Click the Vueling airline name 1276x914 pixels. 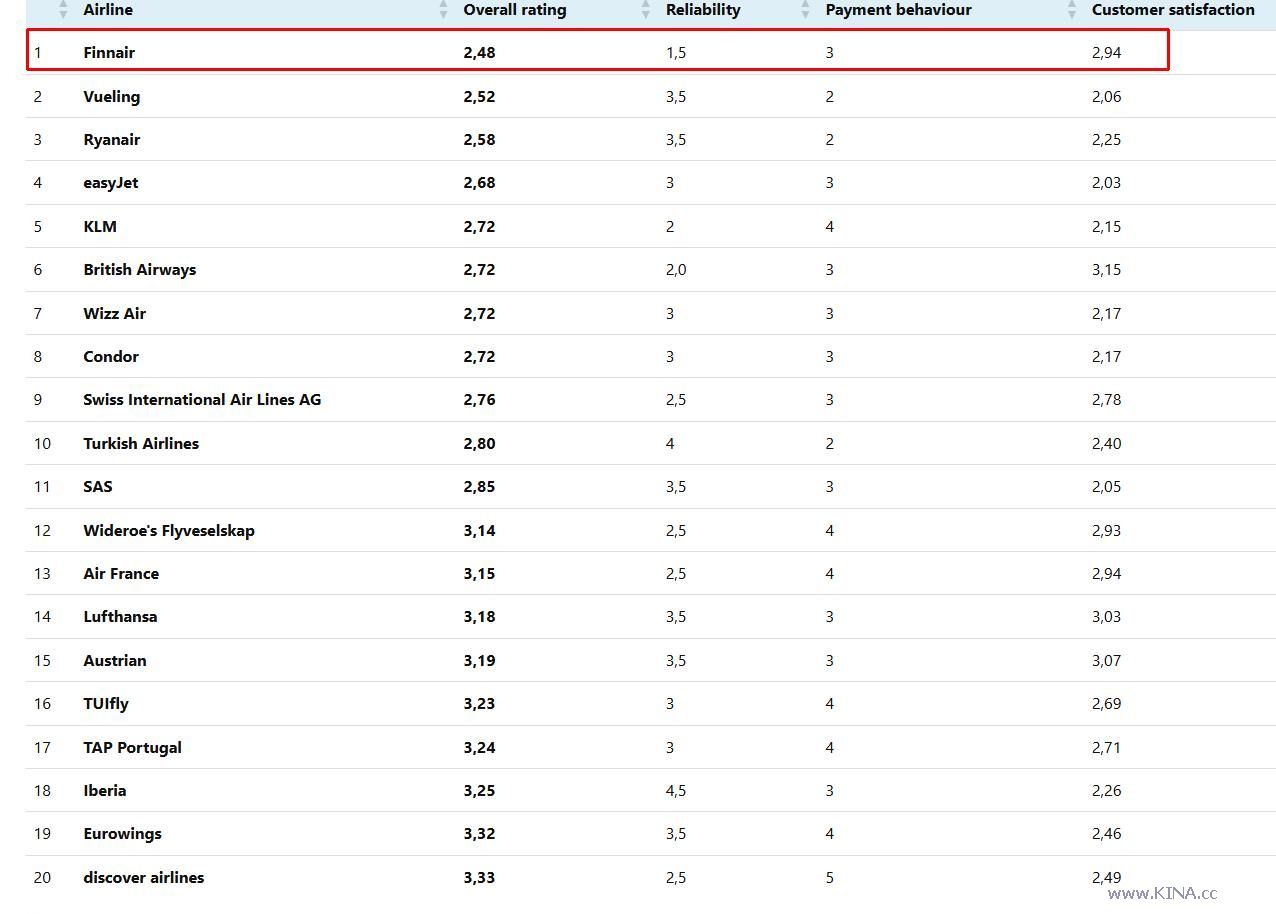[112, 97]
